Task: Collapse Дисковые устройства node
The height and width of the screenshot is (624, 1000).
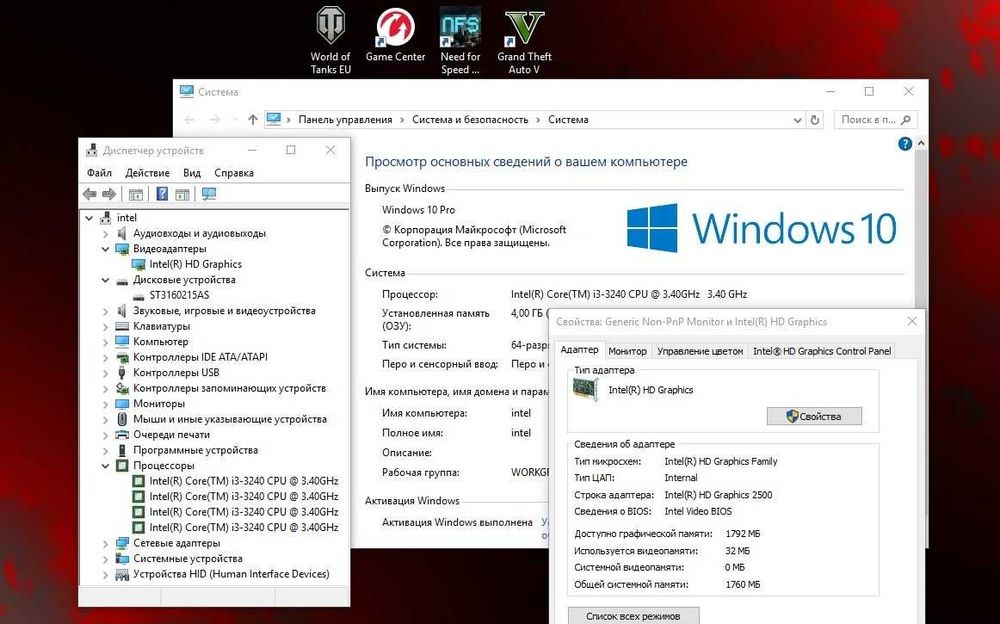Action: pos(105,279)
